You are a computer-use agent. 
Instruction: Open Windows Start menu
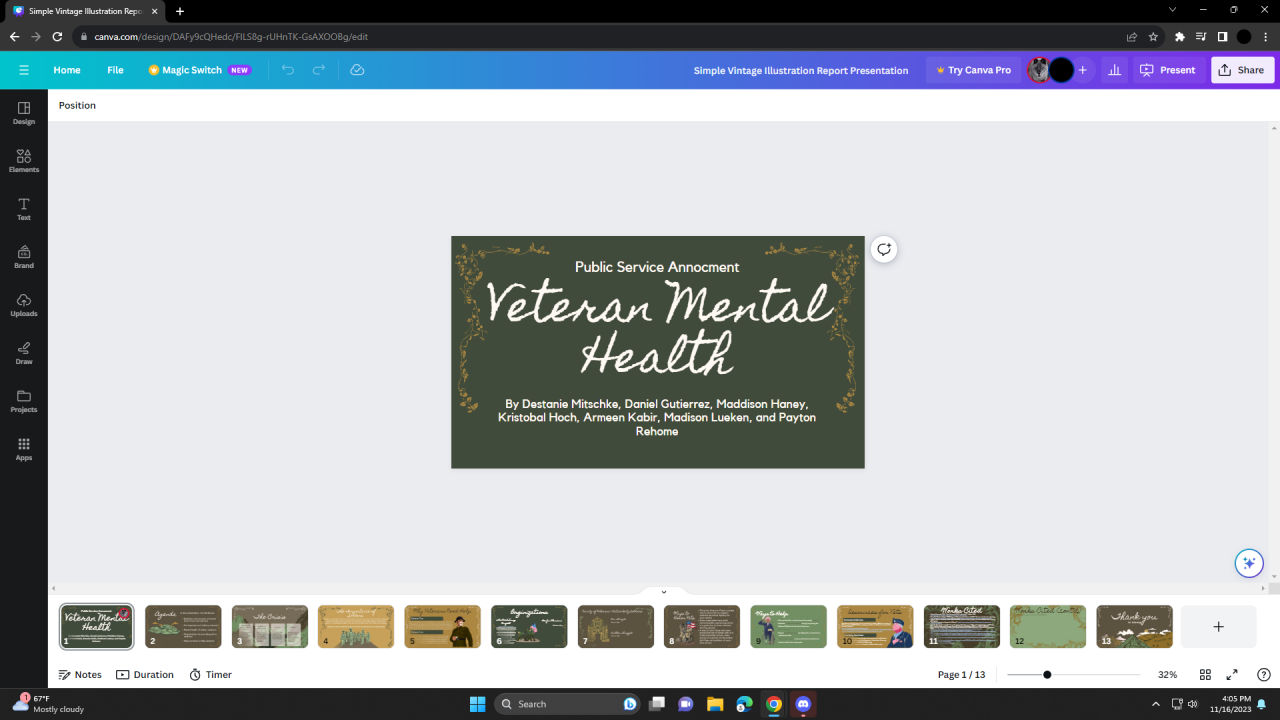[477, 704]
